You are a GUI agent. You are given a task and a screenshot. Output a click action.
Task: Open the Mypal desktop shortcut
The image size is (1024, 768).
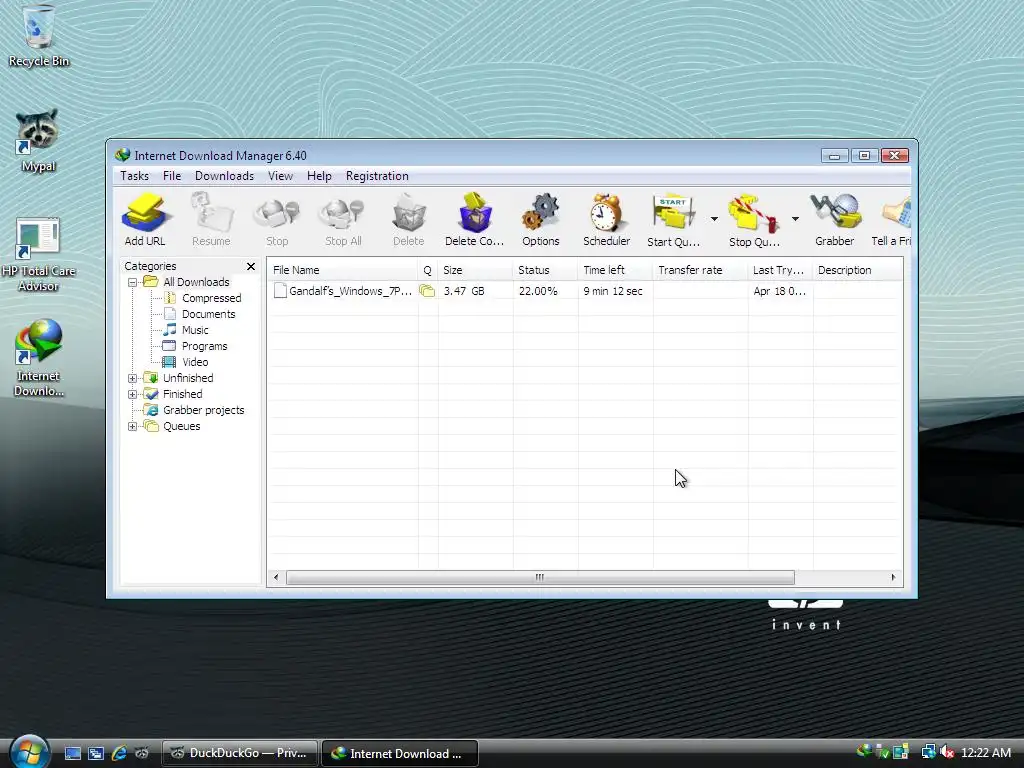38,140
